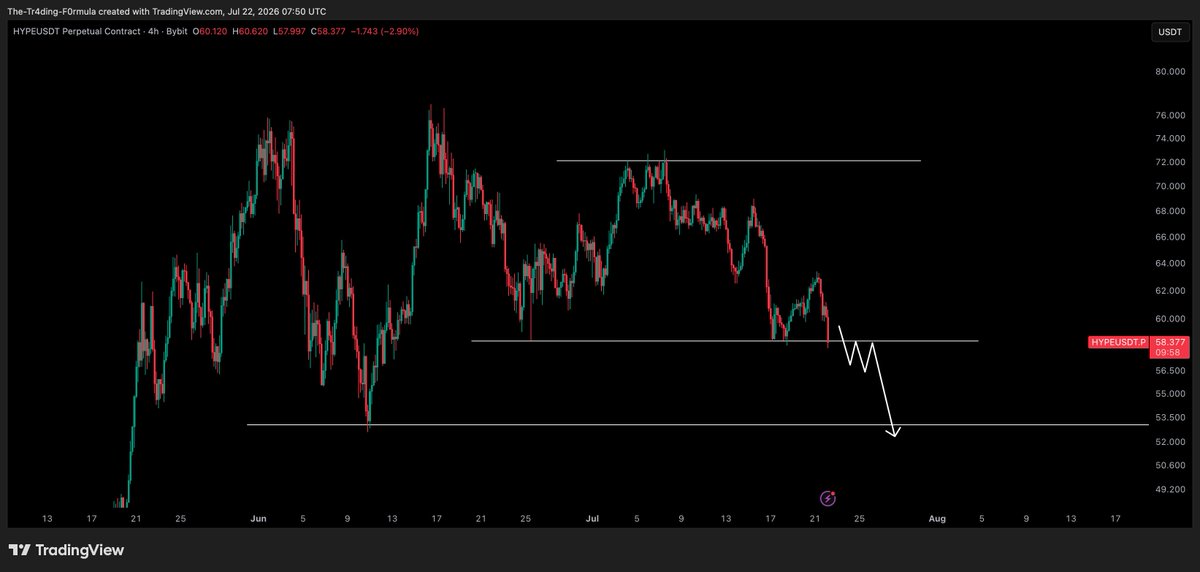Click the 56.500 price scale label
Image resolution: width=1200 pixels, height=572 pixels.
(x=1168, y=369)
